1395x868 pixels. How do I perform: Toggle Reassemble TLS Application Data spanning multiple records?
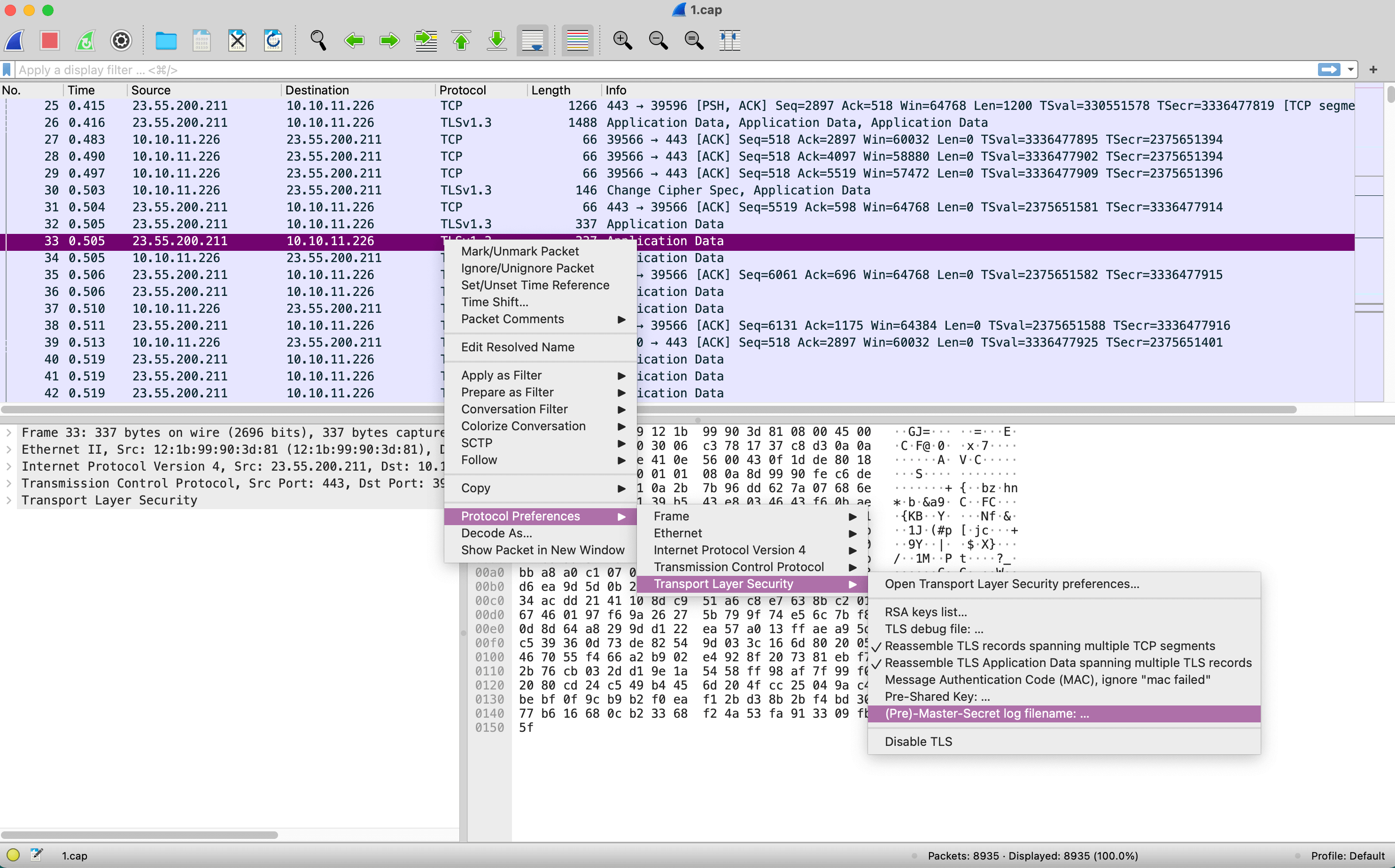(1064, 663)
